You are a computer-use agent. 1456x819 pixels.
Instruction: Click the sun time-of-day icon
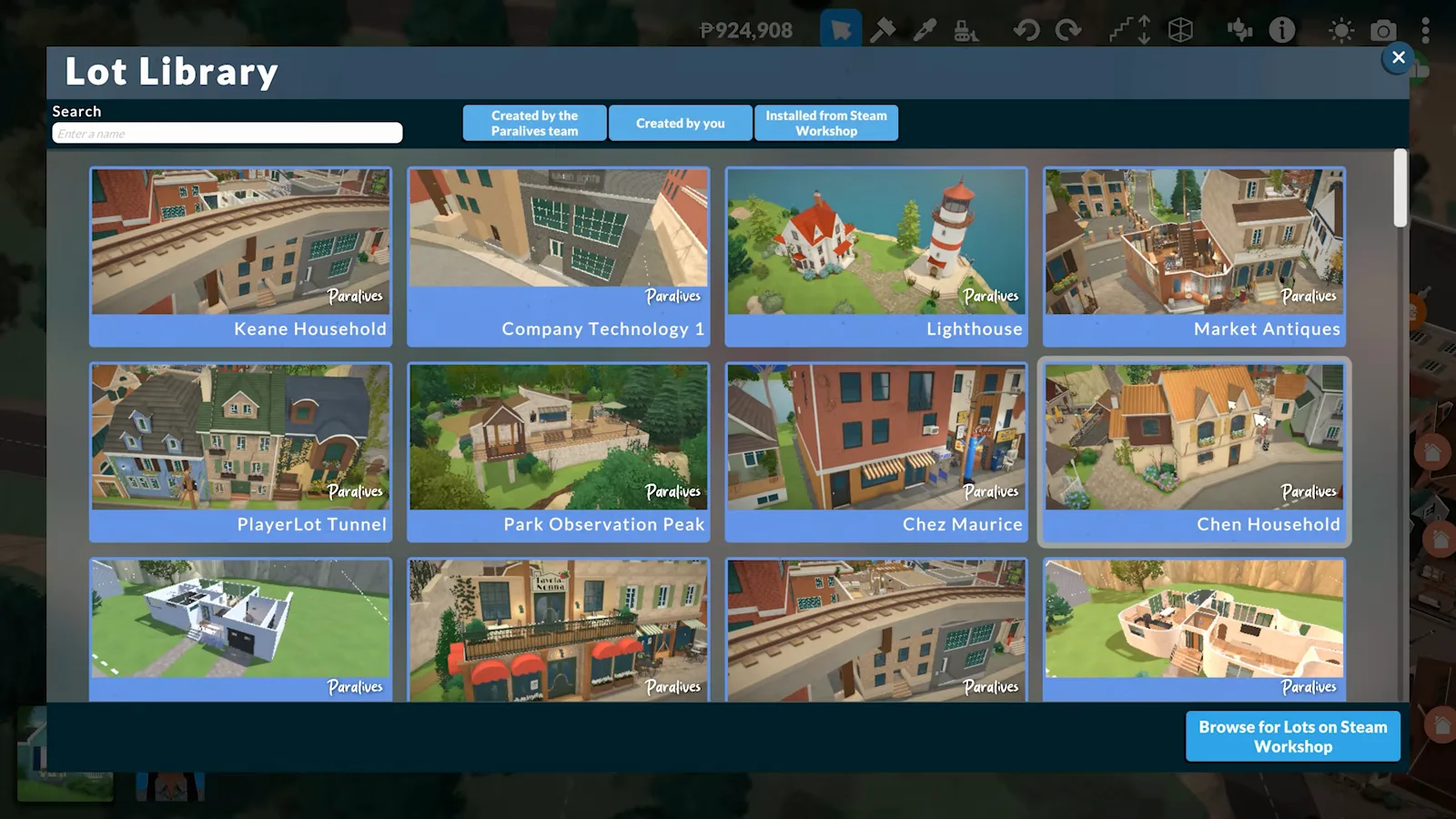pyautogui.click(x=1340, y=31)
